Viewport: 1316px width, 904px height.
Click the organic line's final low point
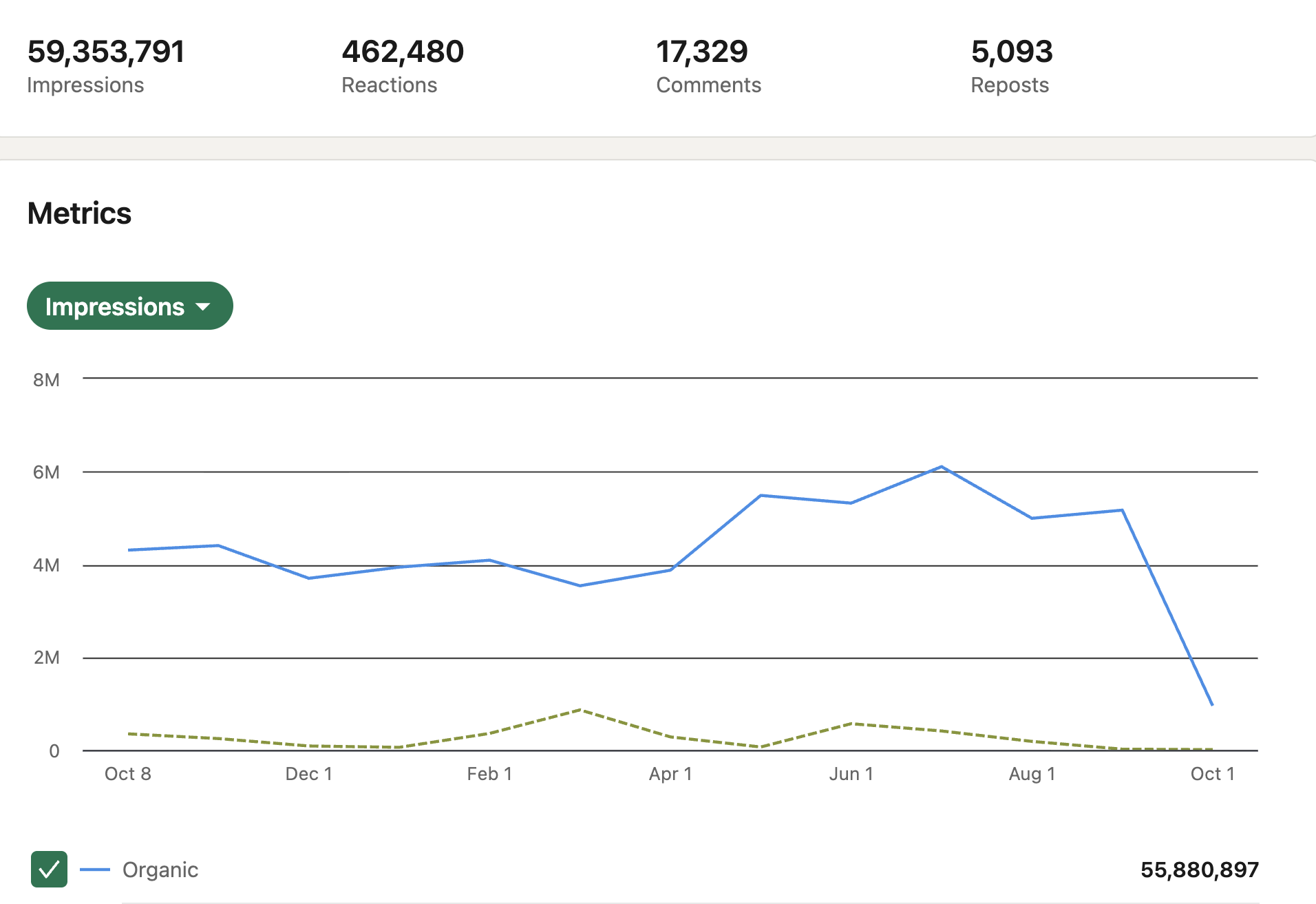[x=1212, y=704]
